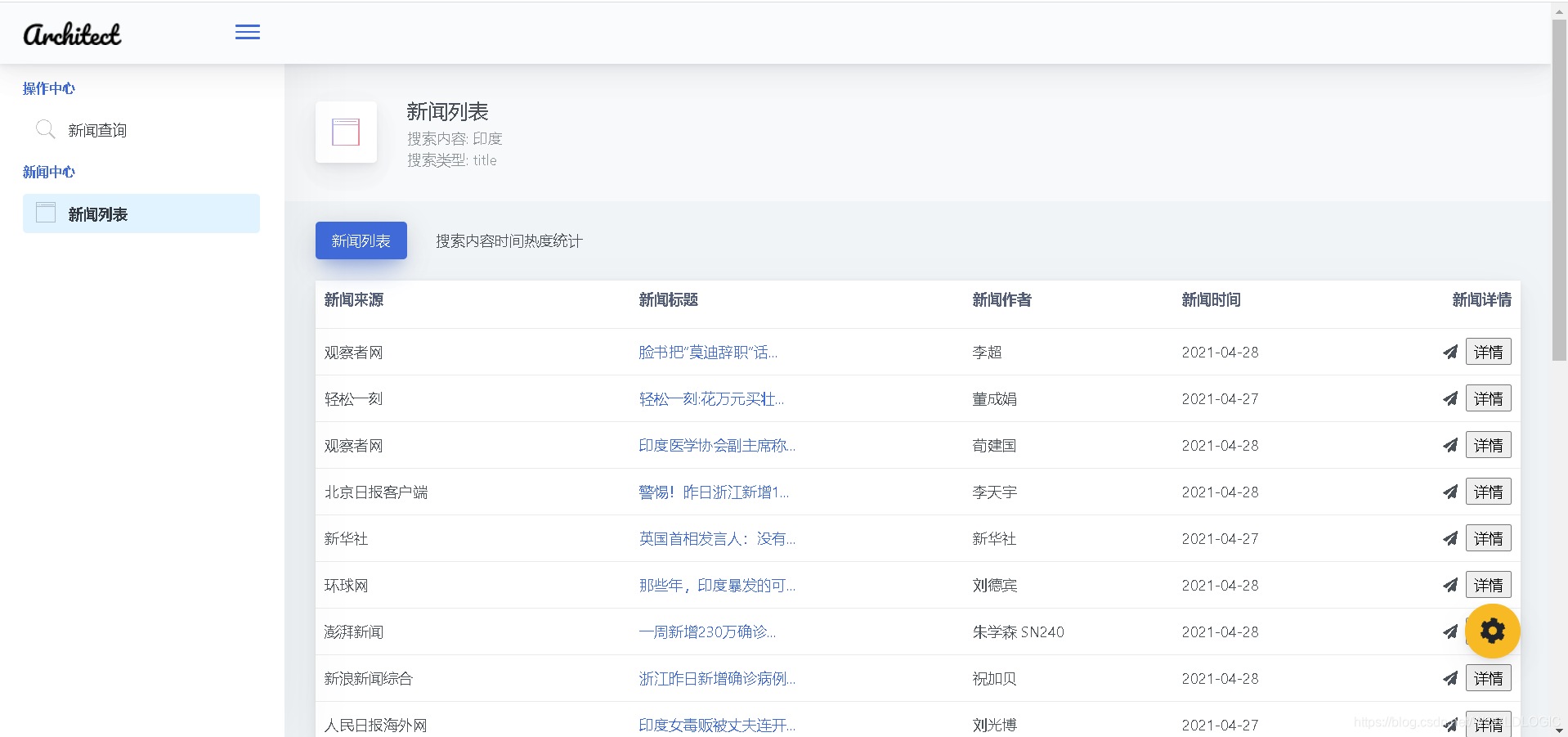Select the 新闻列表 sidebar icon
Image resolution: width=1568 pixels, height=737 pixels.
click(x=46, y=211)
